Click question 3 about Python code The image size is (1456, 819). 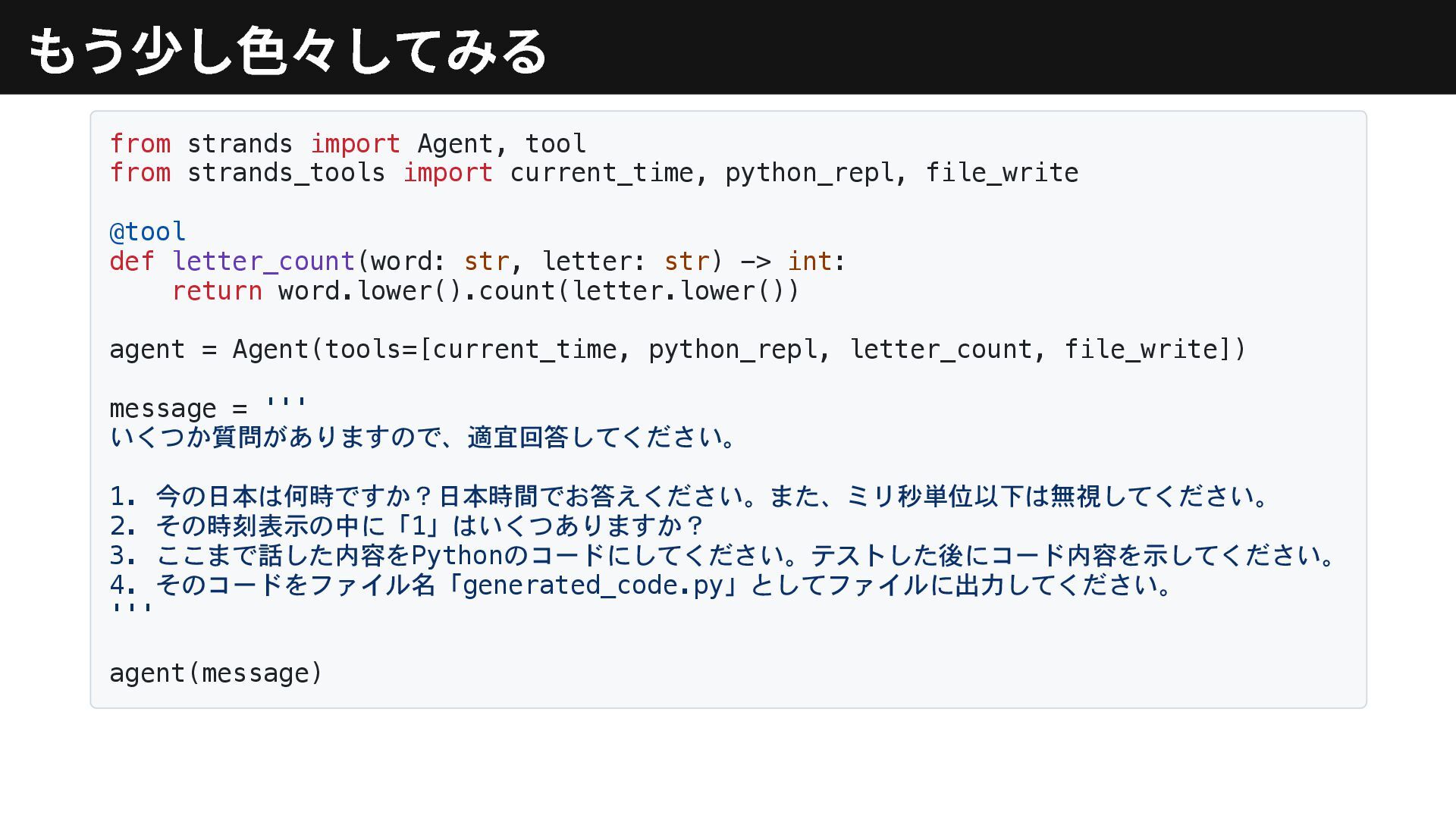point(723,555)
